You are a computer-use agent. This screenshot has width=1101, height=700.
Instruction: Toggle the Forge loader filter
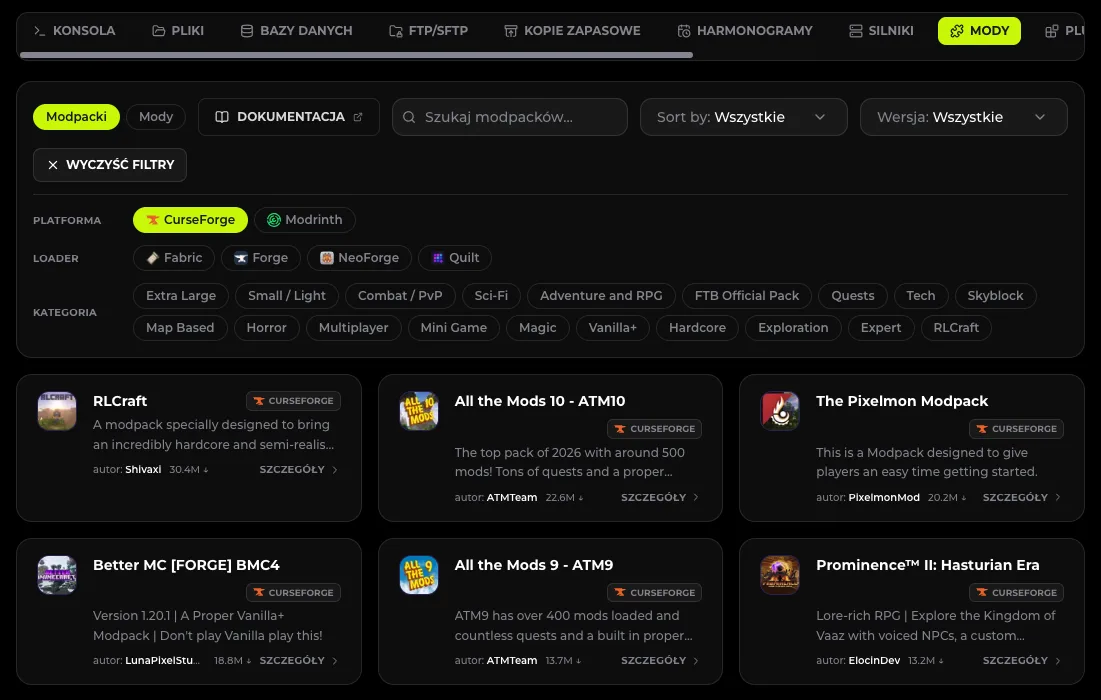click(261, 258)
